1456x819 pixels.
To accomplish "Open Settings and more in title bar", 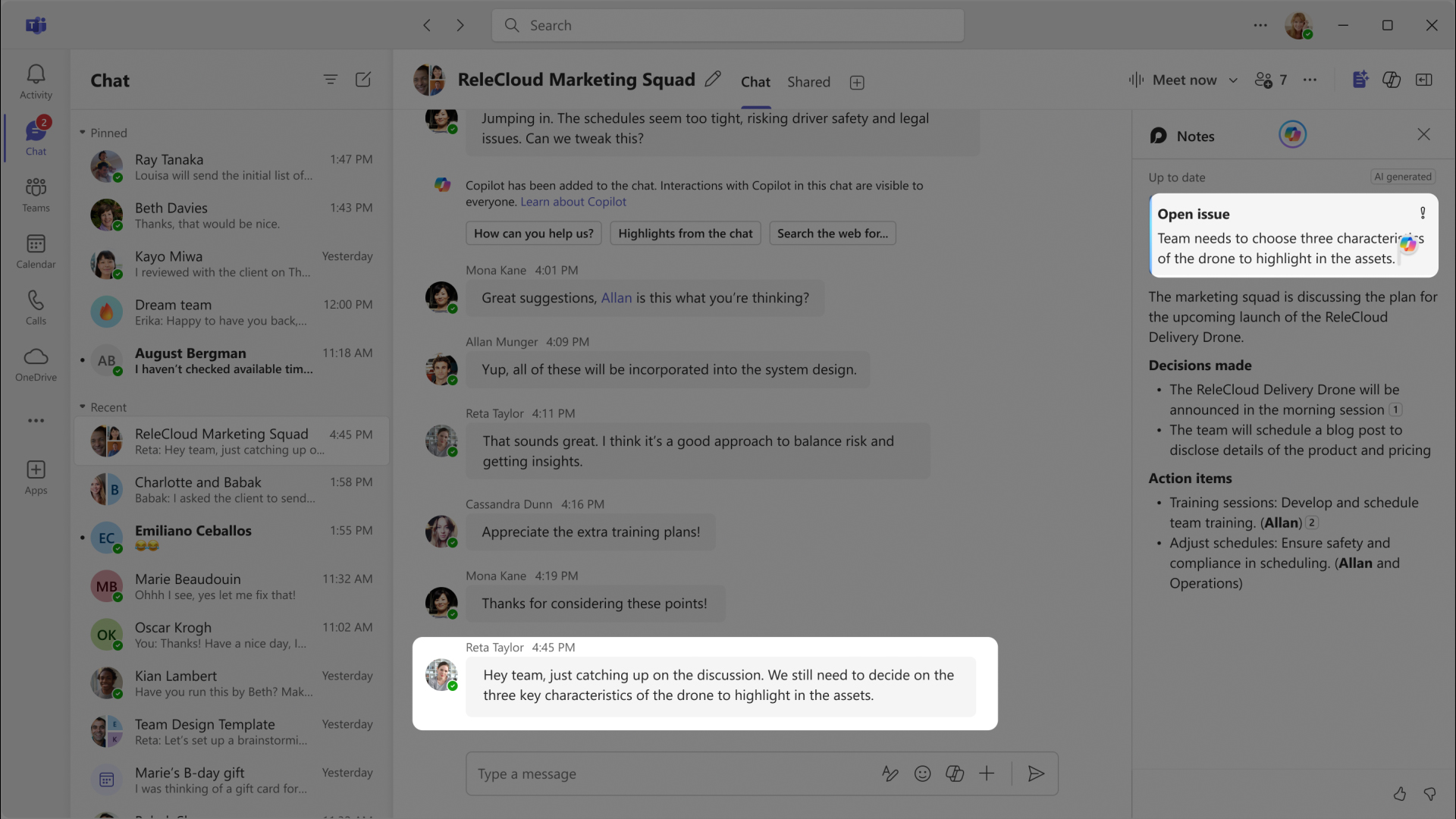I will 1260,25.
